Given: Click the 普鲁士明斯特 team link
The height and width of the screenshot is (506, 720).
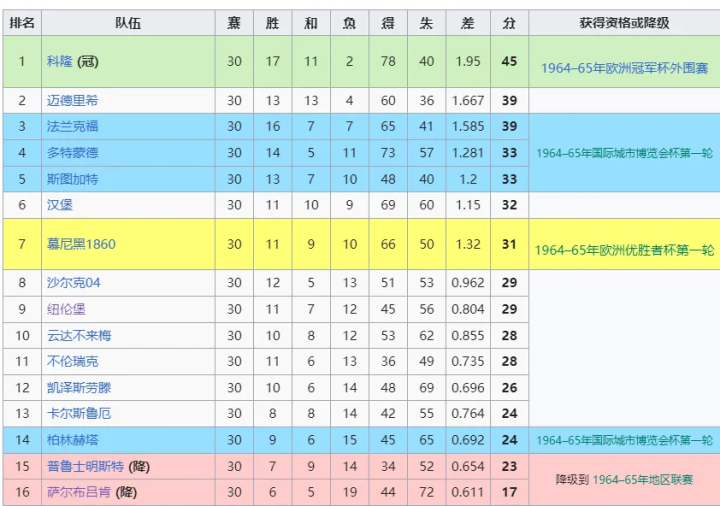Looking at the screenshot, I should click(79, 466).
